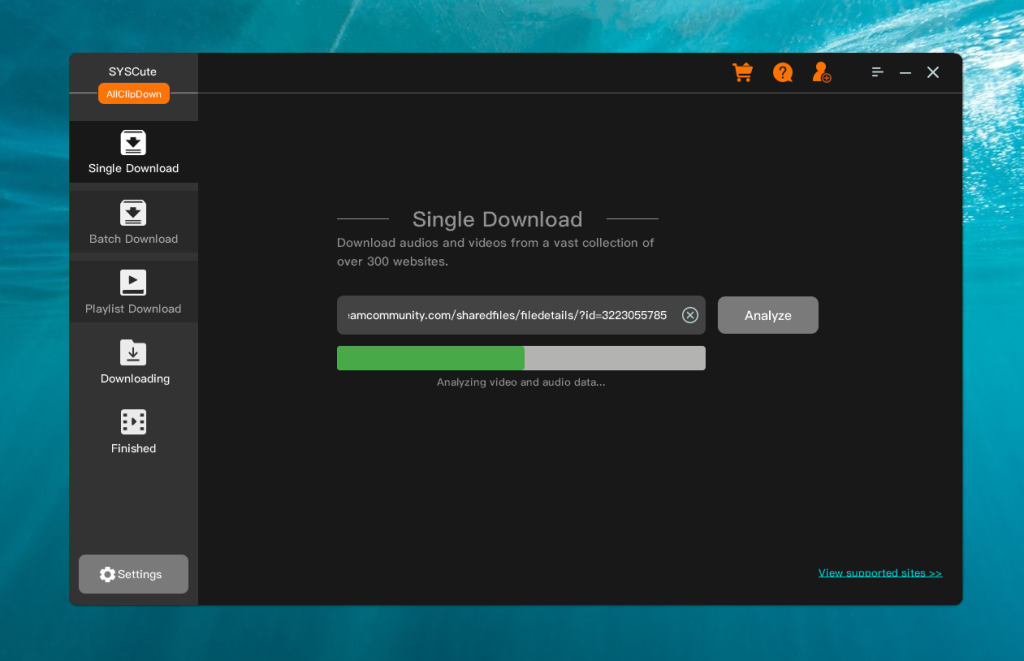Open the Batch Download section
Image resolution: width=1024 pixels, height=661 pixels.
click(x=133, y=215)
